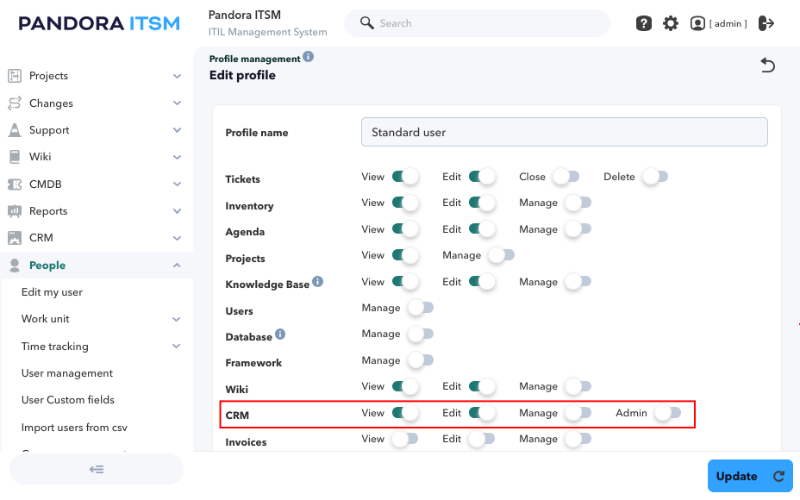This screenshot has width=800, height=500.
Task: Click the Profile management breadcrumb link
Action: 255,59
